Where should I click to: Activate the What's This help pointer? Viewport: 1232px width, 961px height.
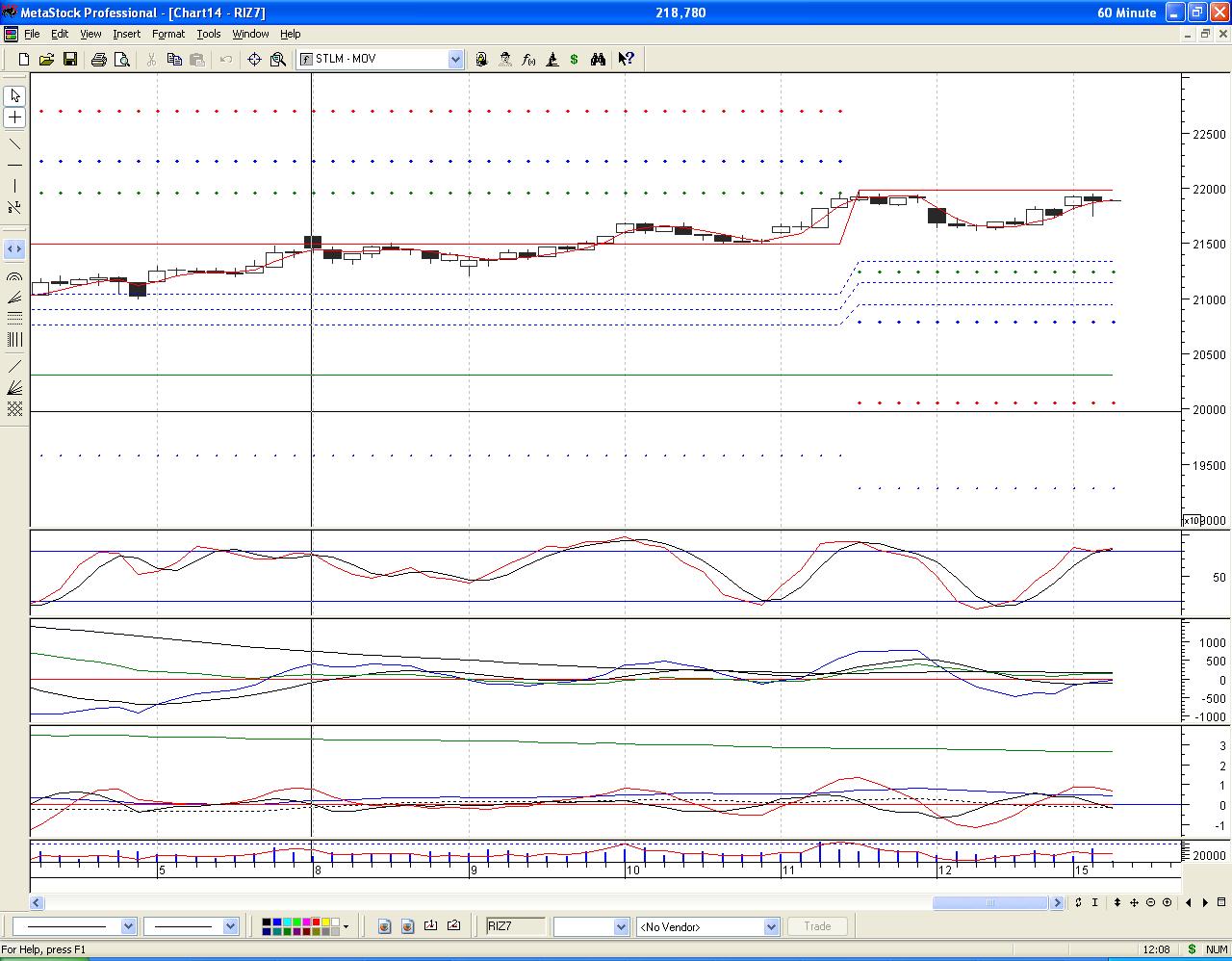(626, 59)
